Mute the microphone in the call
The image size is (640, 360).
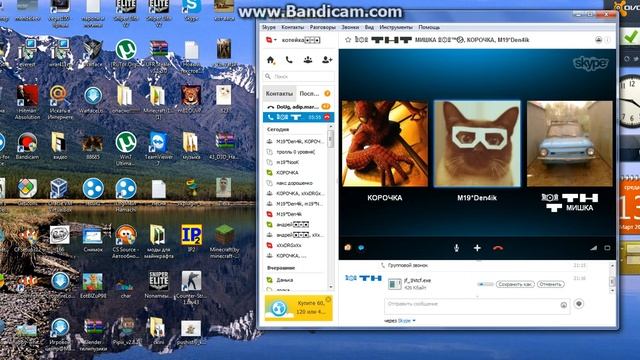coord(456,248)
